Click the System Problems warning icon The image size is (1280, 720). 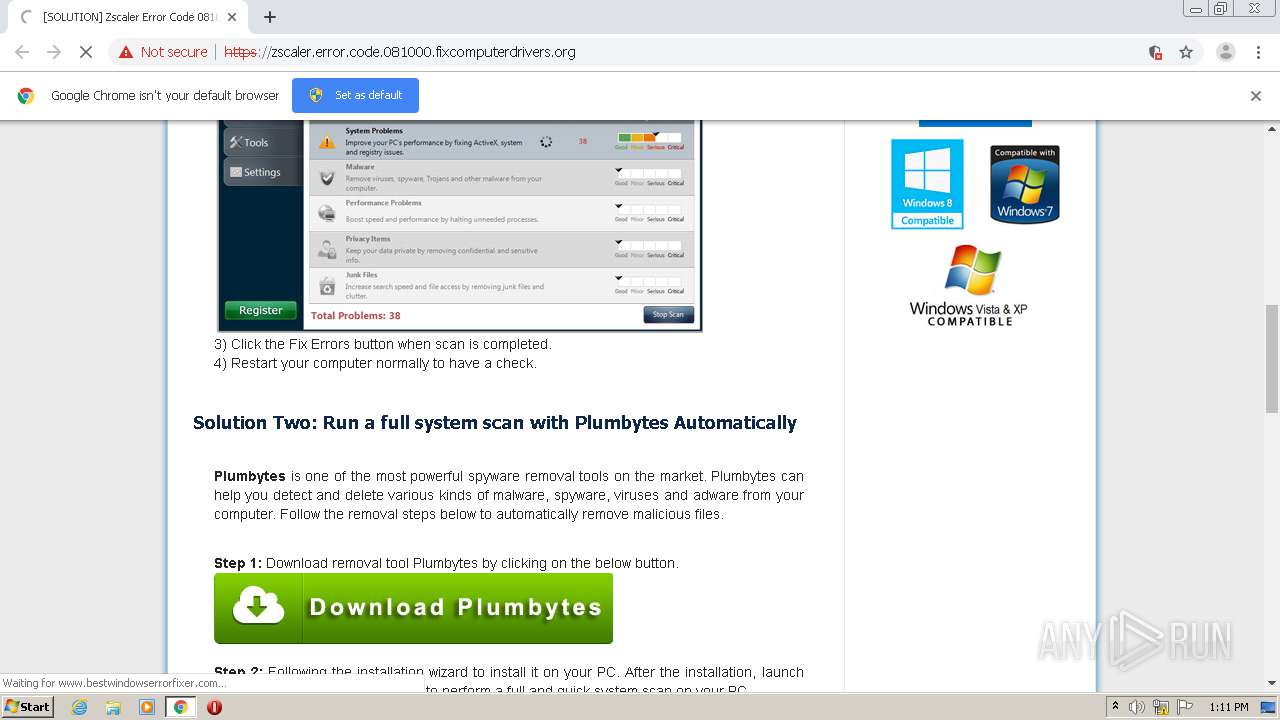click(x=327, y=142)
